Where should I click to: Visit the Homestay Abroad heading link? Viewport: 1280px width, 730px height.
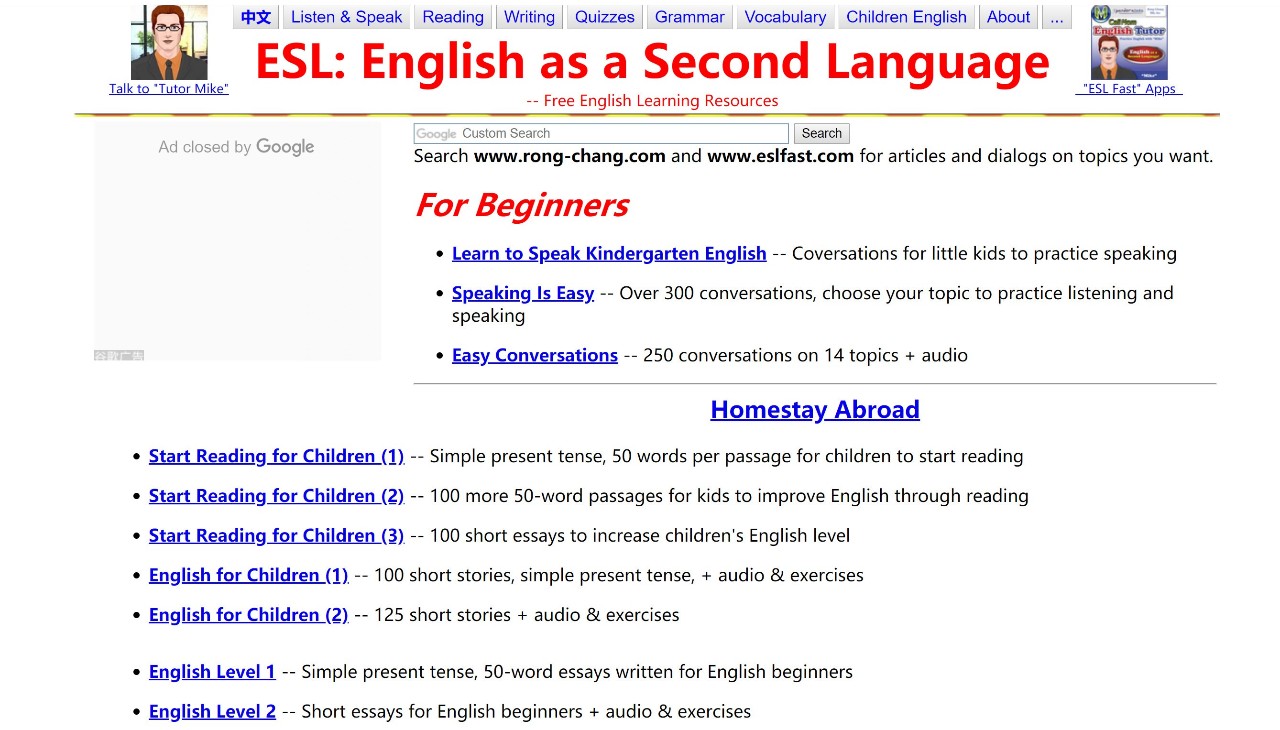tap(814, 410)
